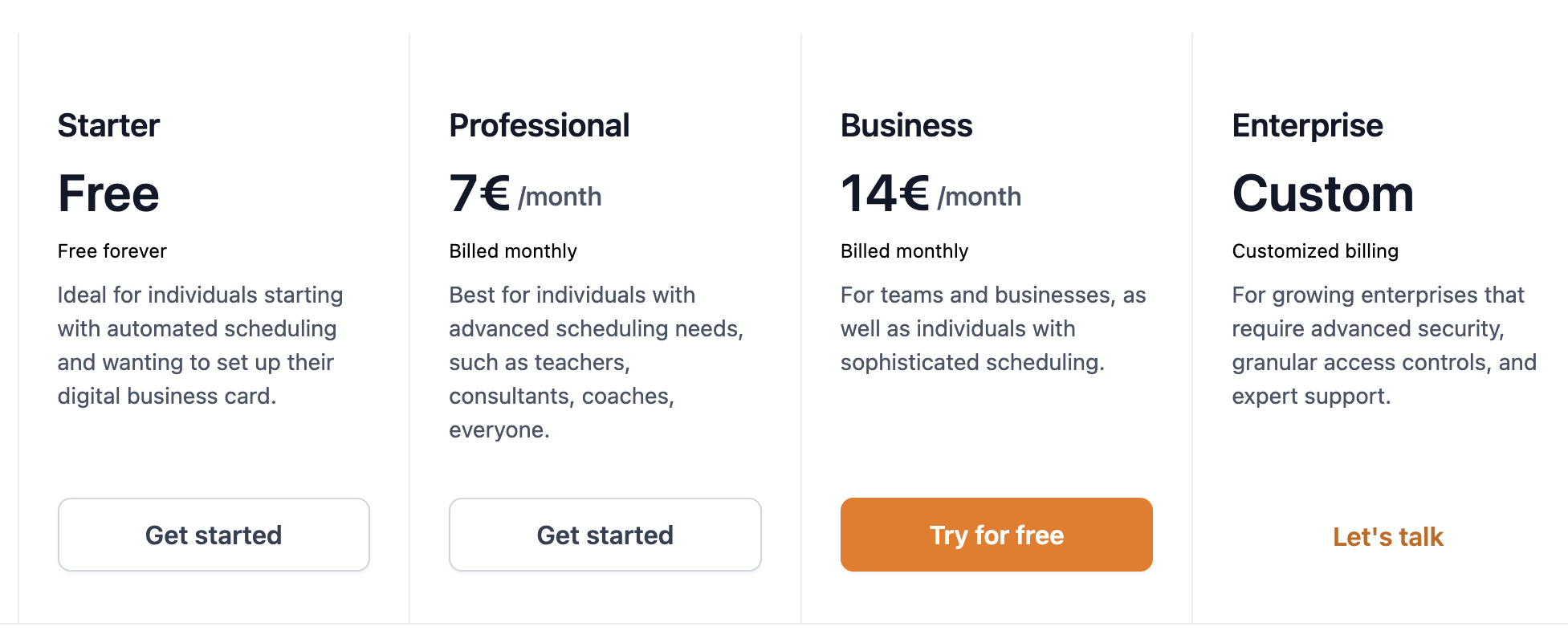Click the Free price label
This screenshot has height=643, width=1568.
click(x=108, y=194)
